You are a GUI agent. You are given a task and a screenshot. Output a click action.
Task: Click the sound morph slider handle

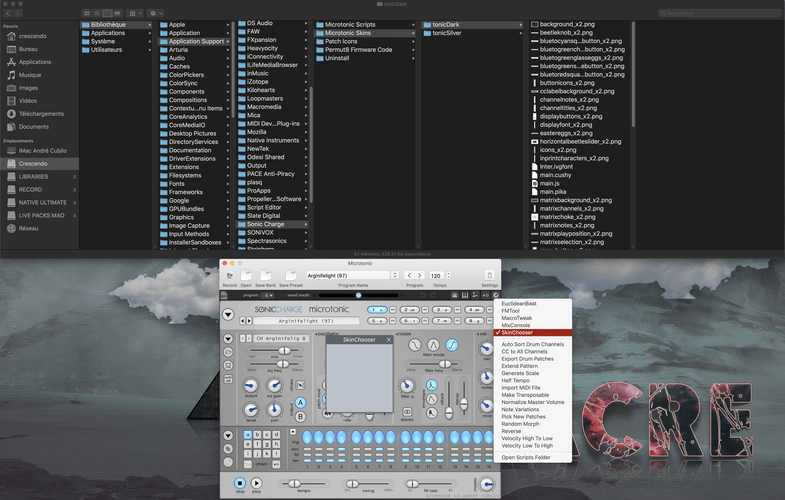[358, 295]
